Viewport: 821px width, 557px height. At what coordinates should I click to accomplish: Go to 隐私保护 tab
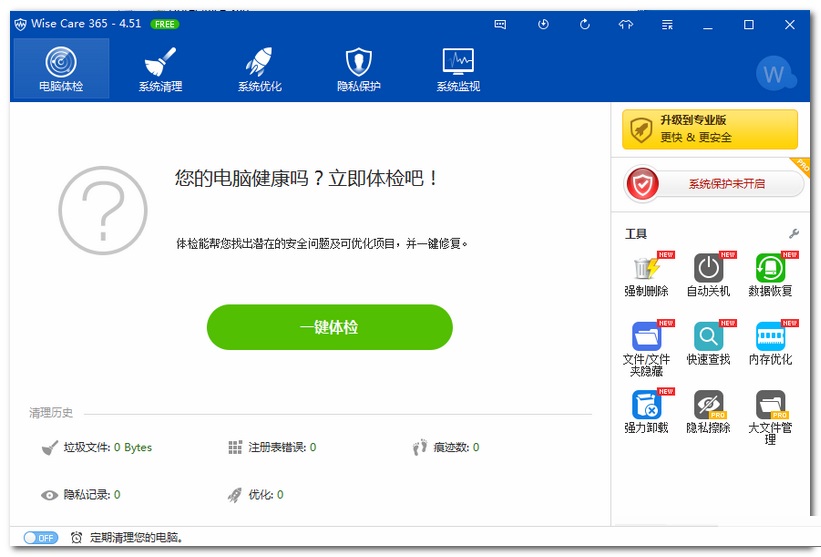(x=359, y=69)
